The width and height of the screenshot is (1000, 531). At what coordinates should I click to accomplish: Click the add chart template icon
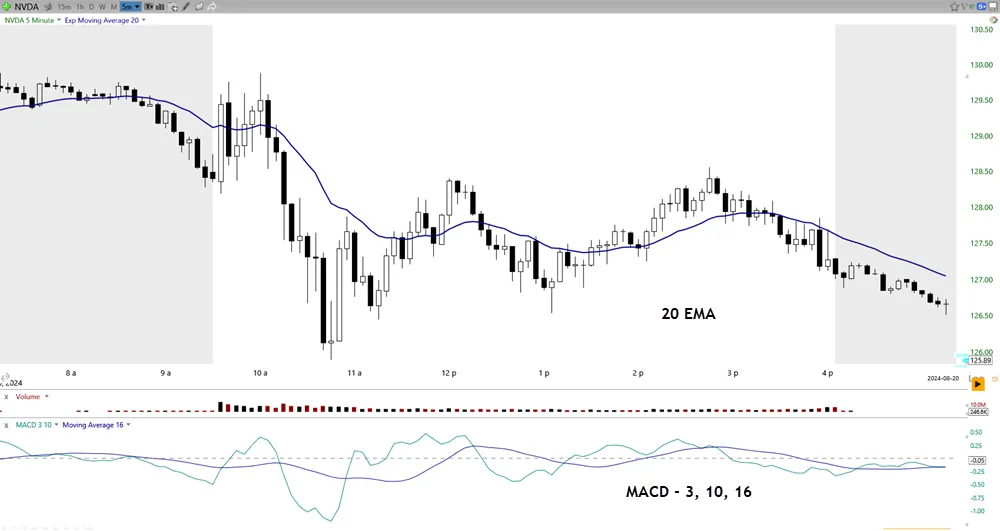173,7
